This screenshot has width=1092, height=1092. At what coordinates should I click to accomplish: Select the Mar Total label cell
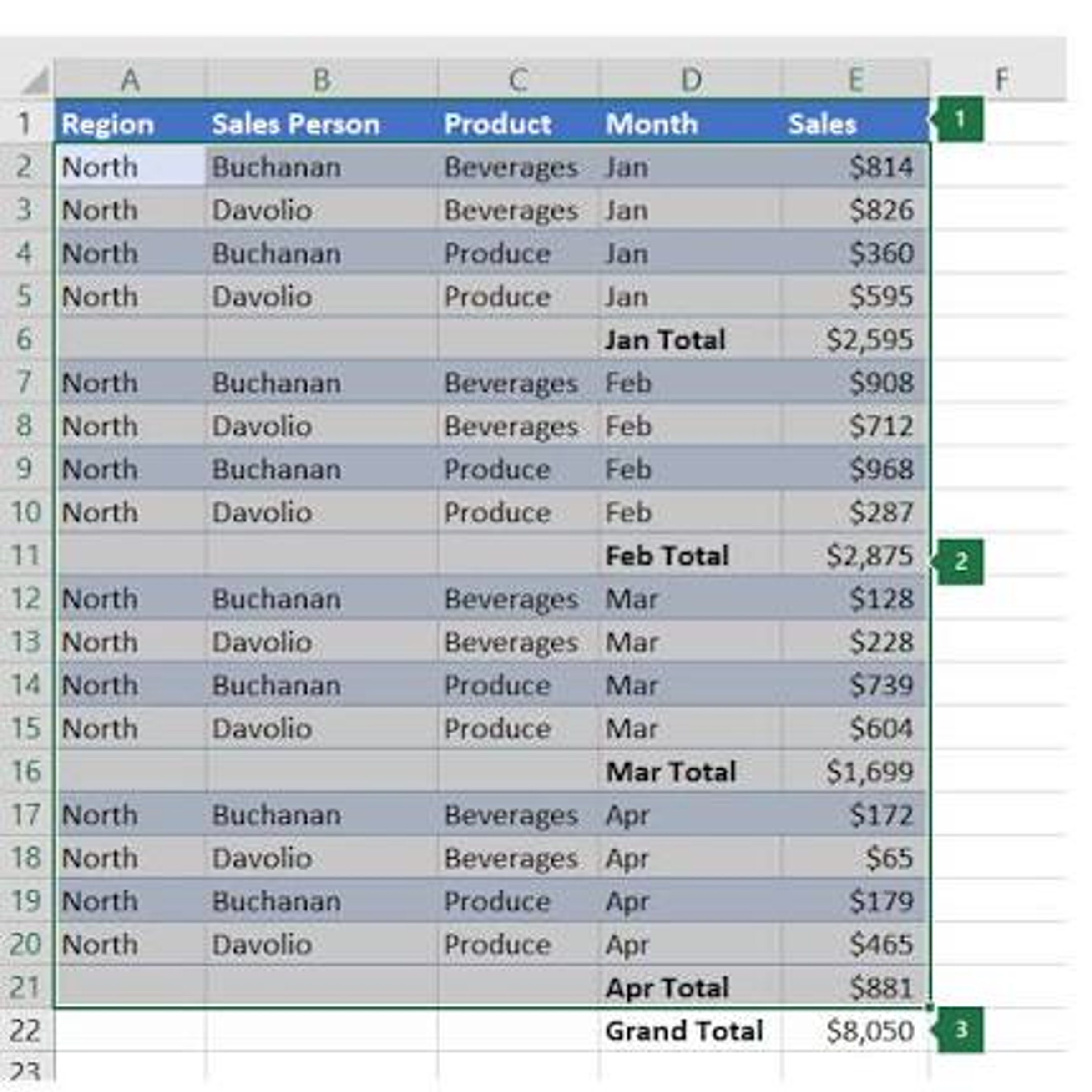pos(691,771)
